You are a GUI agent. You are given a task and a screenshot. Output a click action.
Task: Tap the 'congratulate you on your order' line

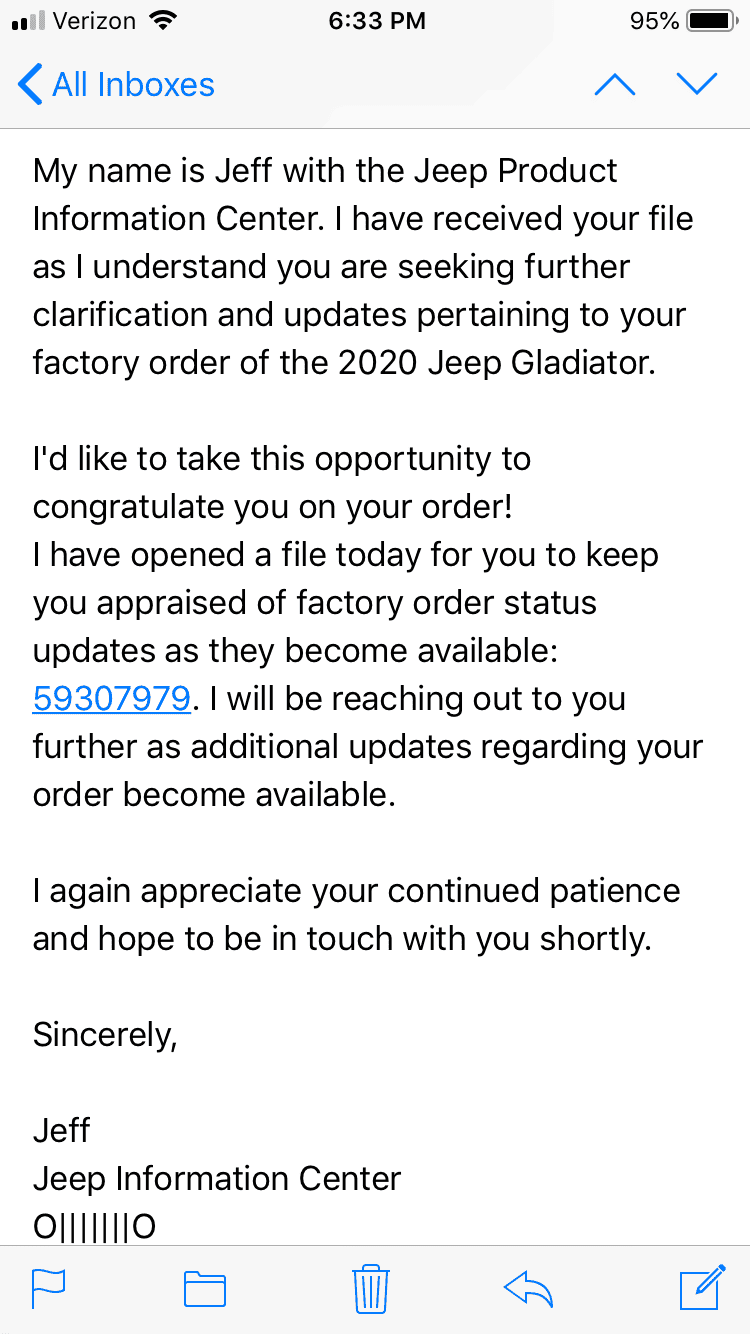[x=273, y=507]
